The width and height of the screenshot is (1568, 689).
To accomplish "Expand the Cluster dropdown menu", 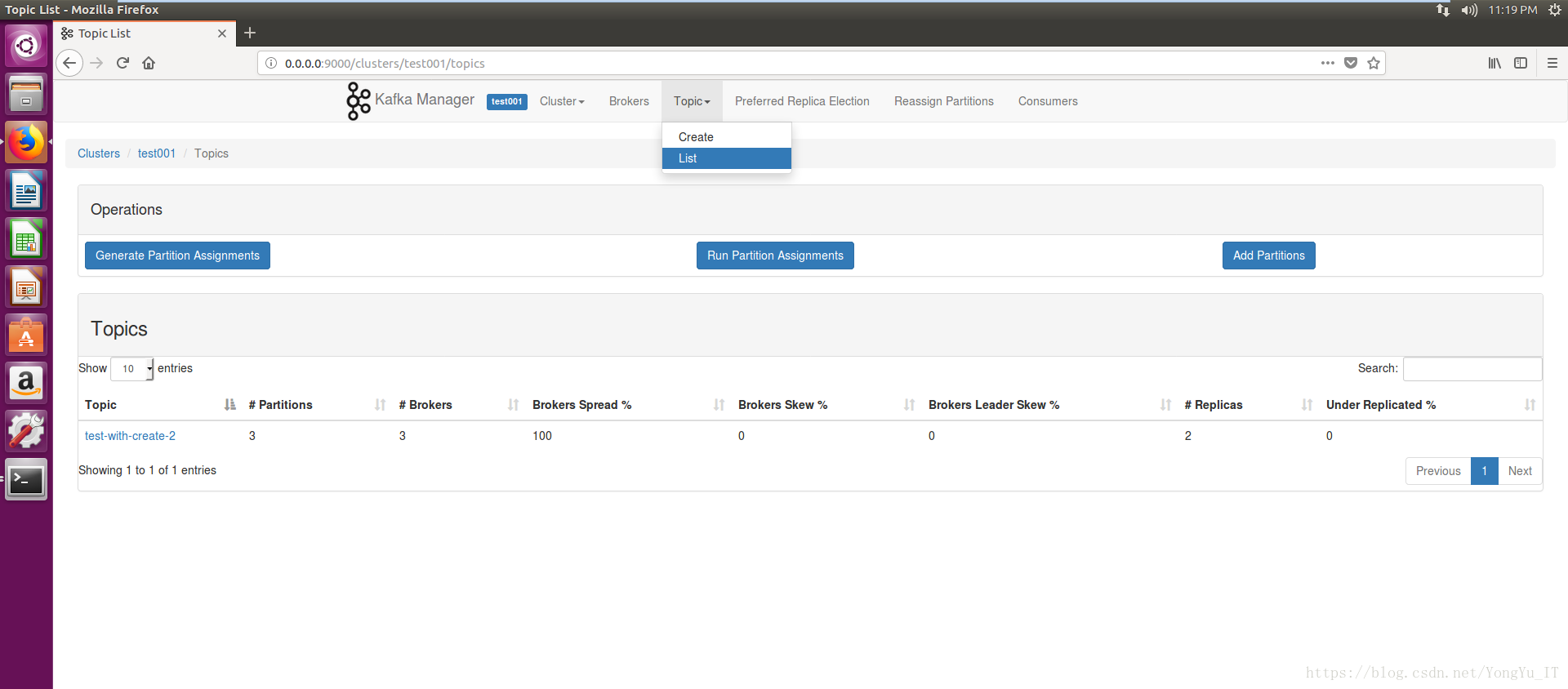I will [562, 101].
